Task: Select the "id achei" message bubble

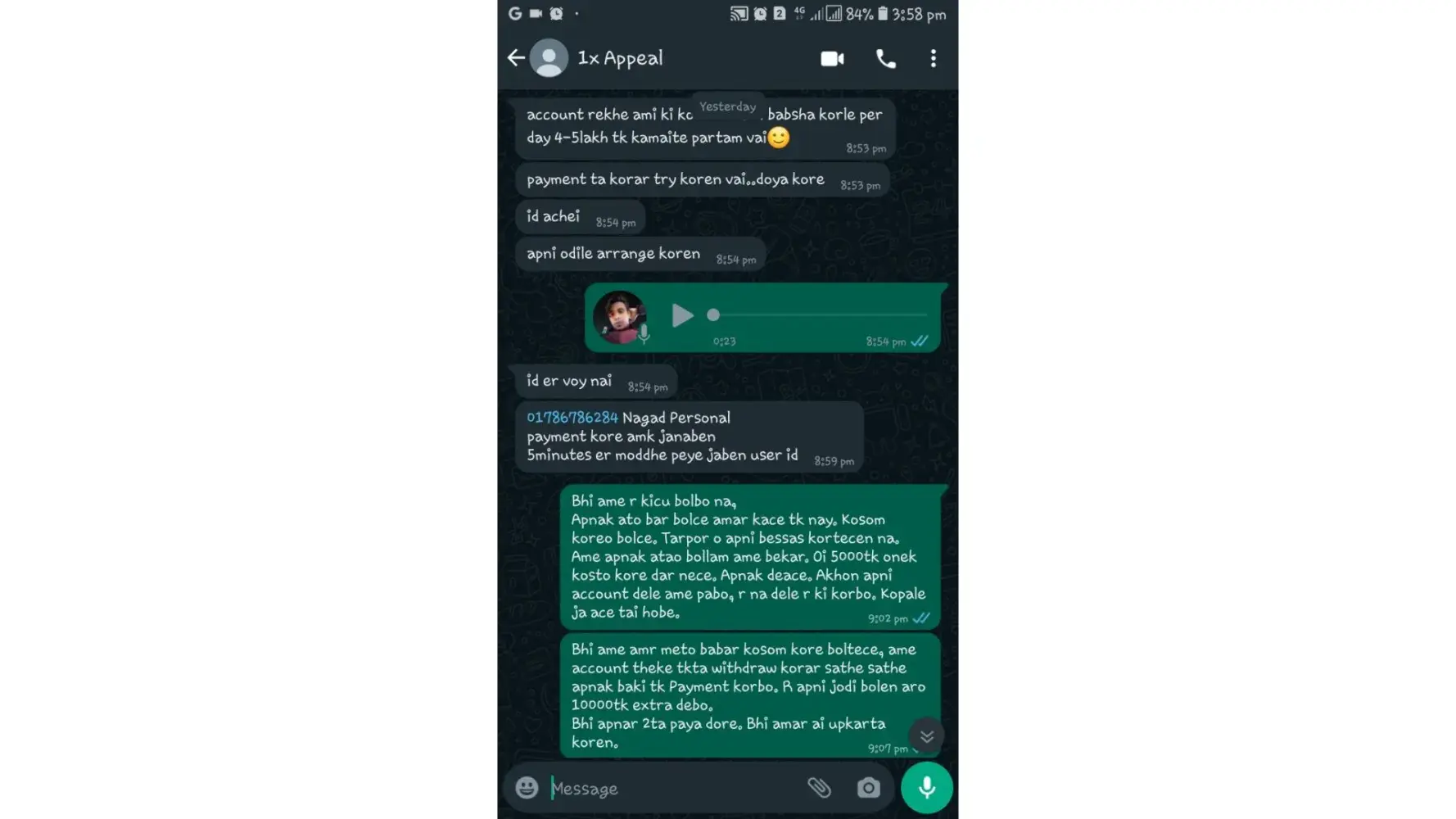Action: [580, 218]
